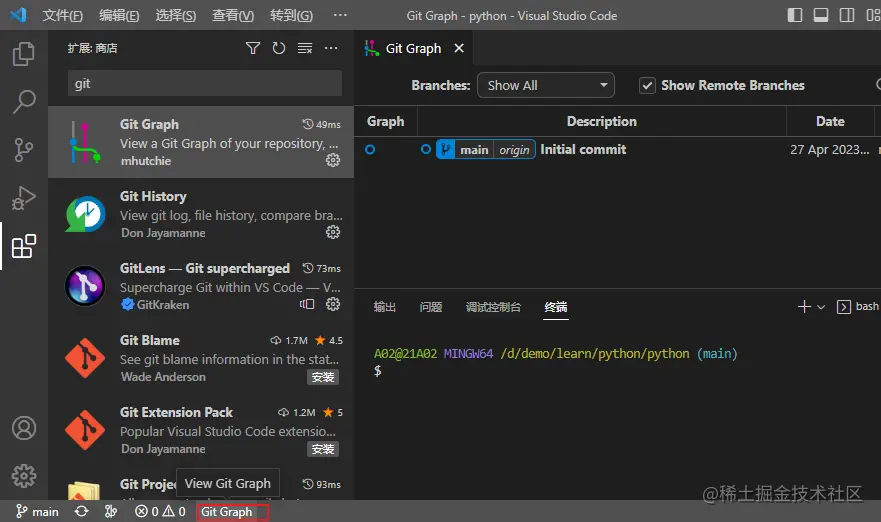The image size is (881, 522).
Task: Click the main branch in status bar
Action: [37, 511]
